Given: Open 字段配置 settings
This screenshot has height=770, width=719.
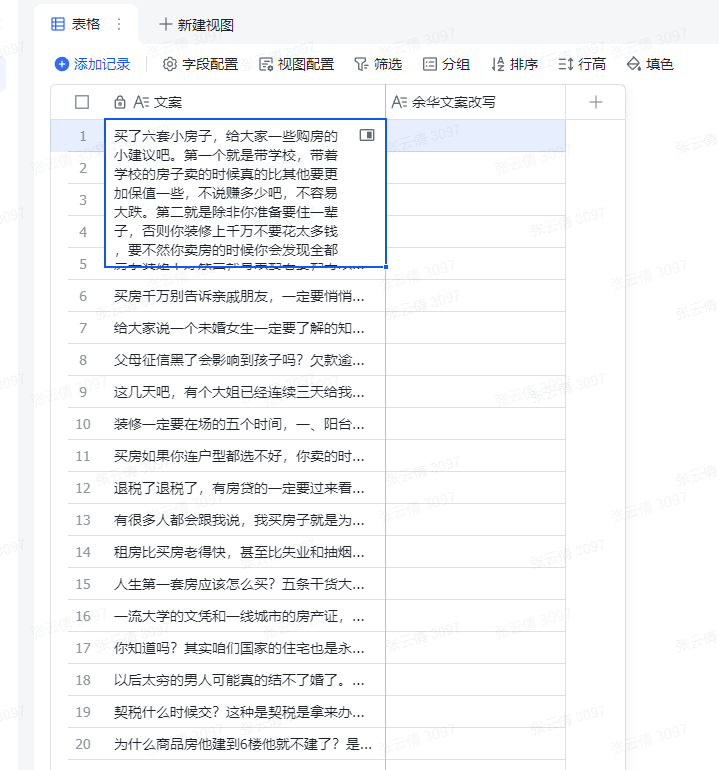Looking at the screenshot, I should click(x=200, y=64).
